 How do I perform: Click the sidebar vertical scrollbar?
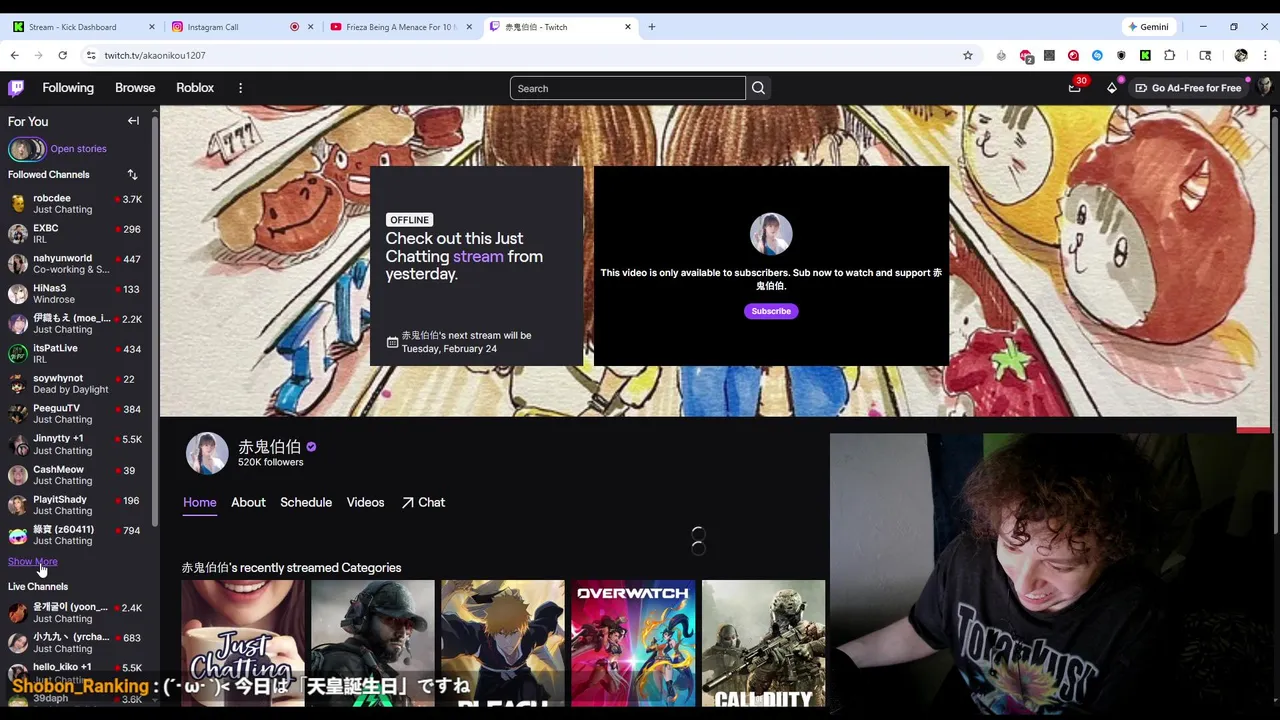[x=154, y=320]
